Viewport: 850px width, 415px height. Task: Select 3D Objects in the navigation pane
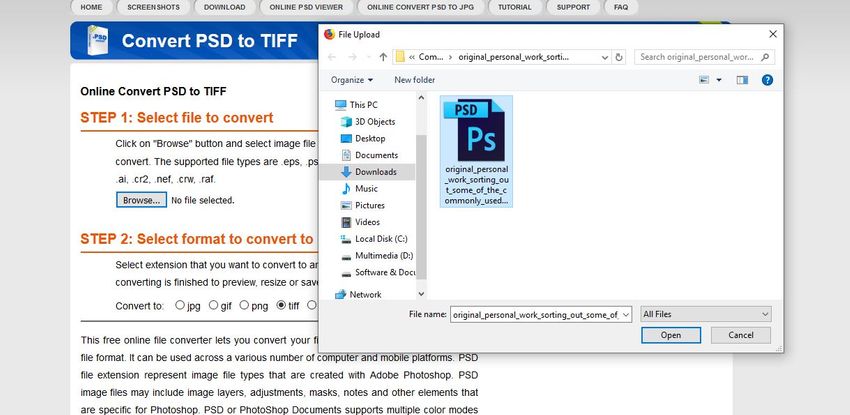(x=375, y=121)
